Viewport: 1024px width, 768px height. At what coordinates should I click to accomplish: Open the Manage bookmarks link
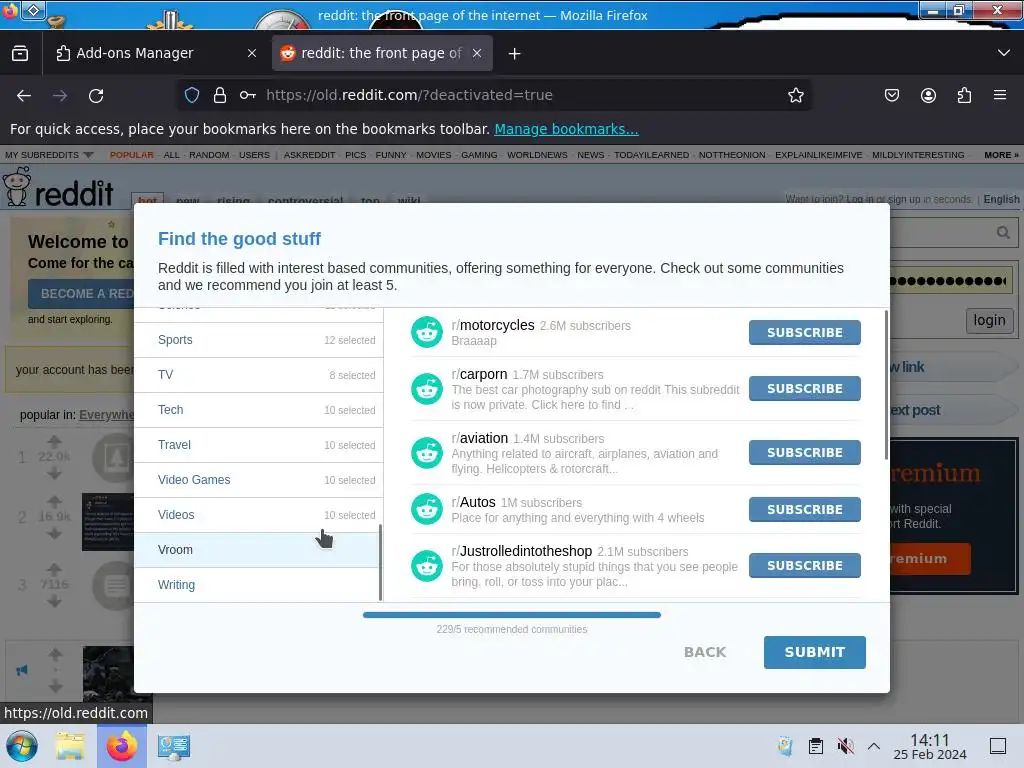coord(566,129)
